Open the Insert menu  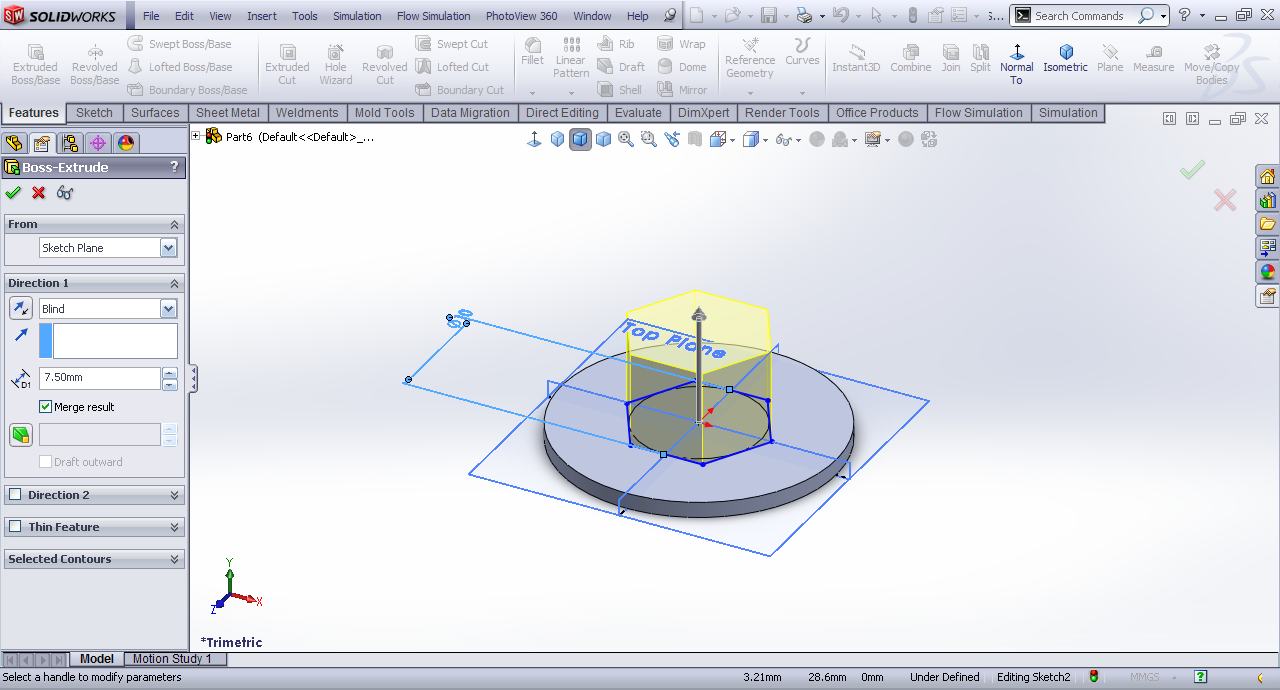coord(262,16)
